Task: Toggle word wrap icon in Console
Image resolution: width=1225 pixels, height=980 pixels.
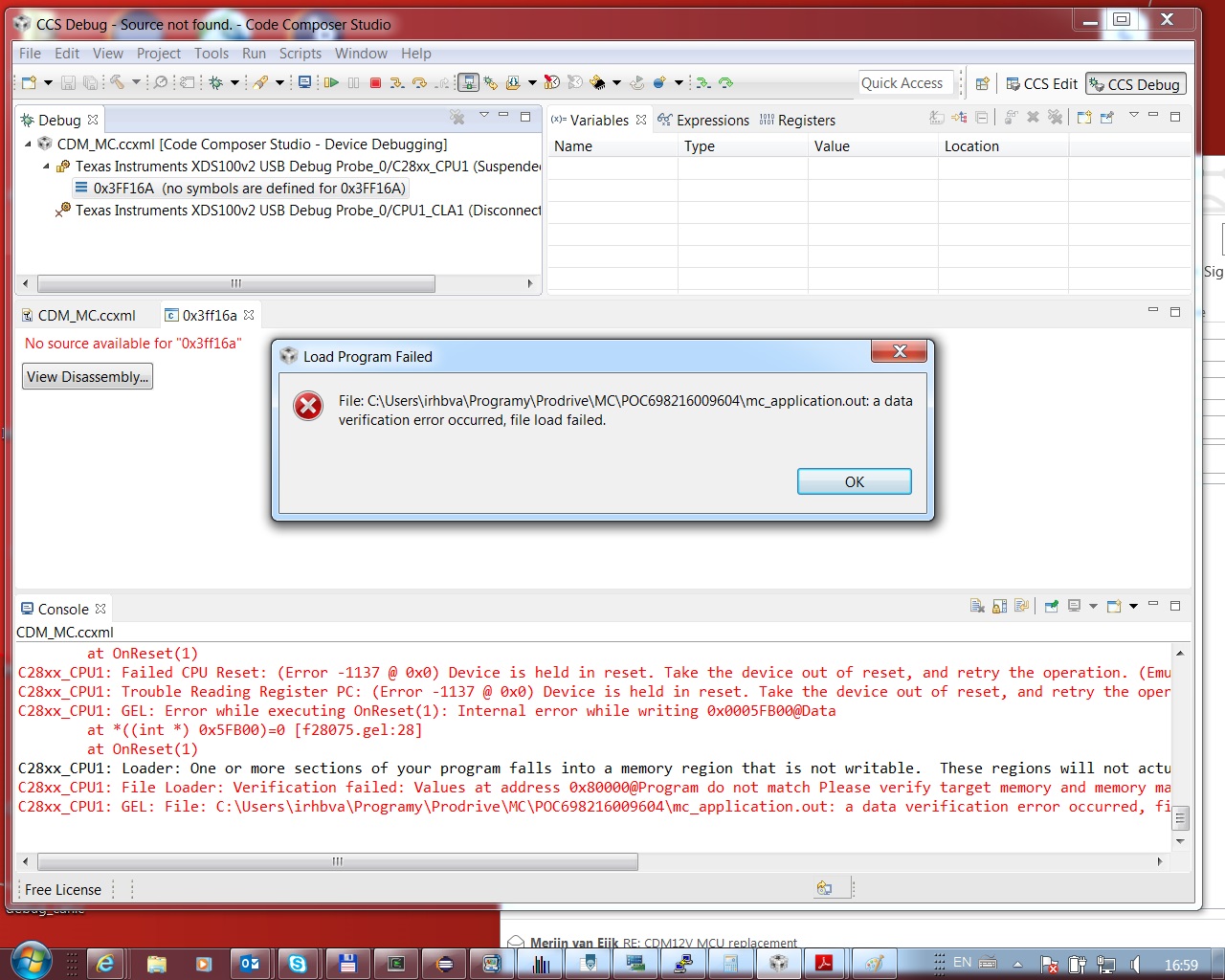Action: point(1021,607)
